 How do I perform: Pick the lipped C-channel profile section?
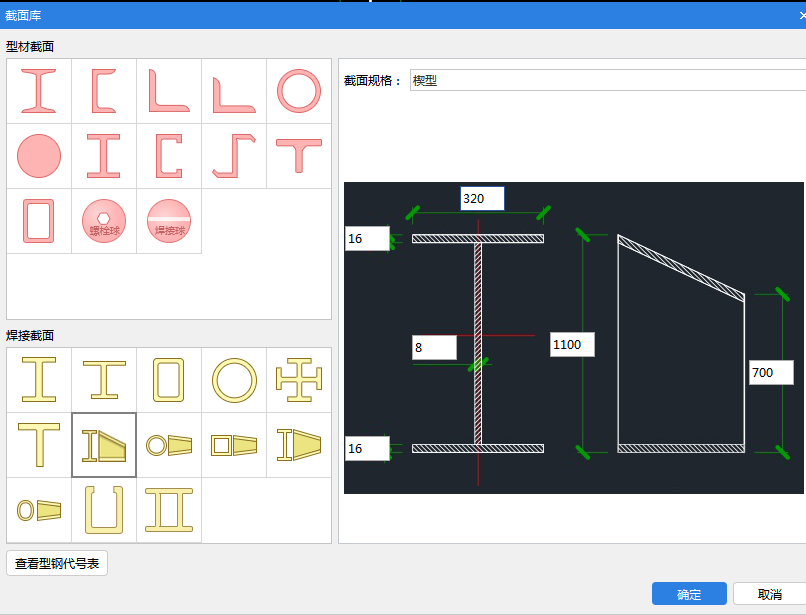[169, 156]
